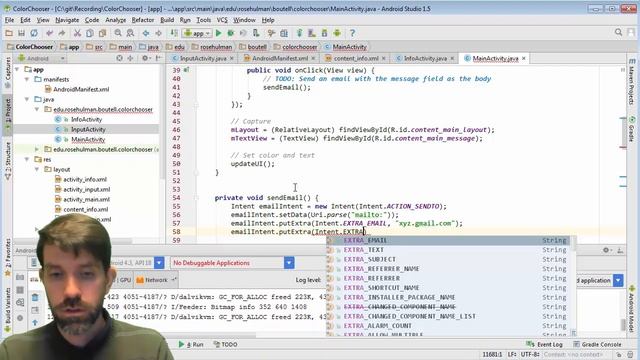Navigate Forward with the right arrow icon
640x360 pixels.
[158, 33]
